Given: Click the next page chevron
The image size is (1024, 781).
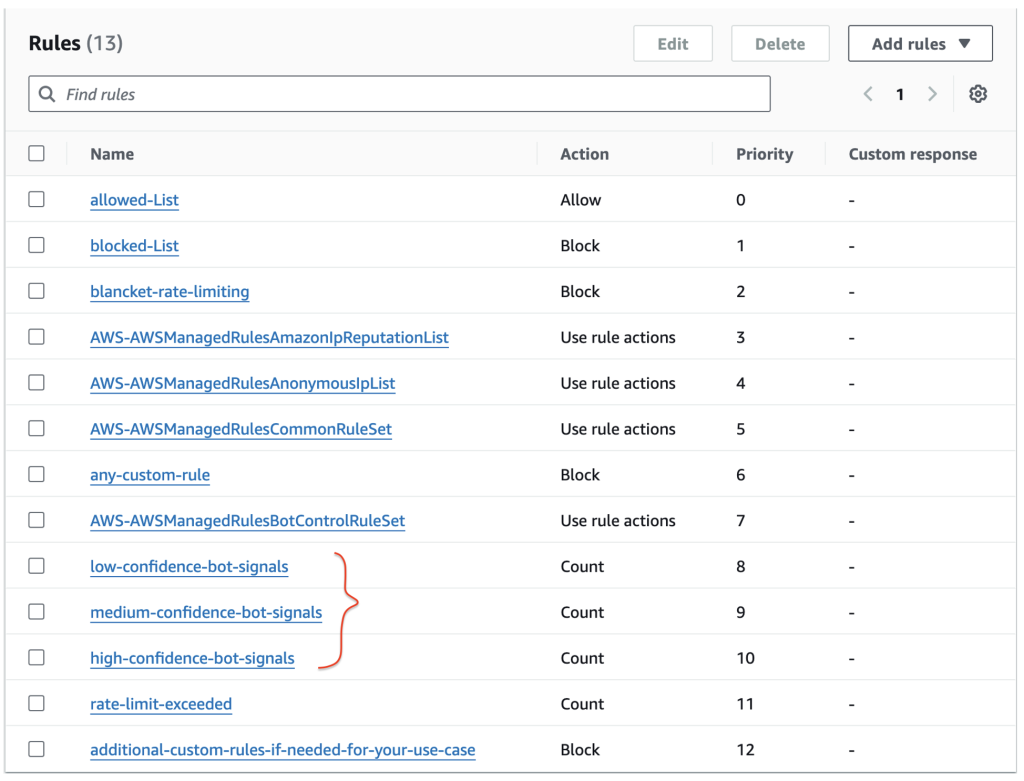Looking at the screenshot, I should [932, 93].
